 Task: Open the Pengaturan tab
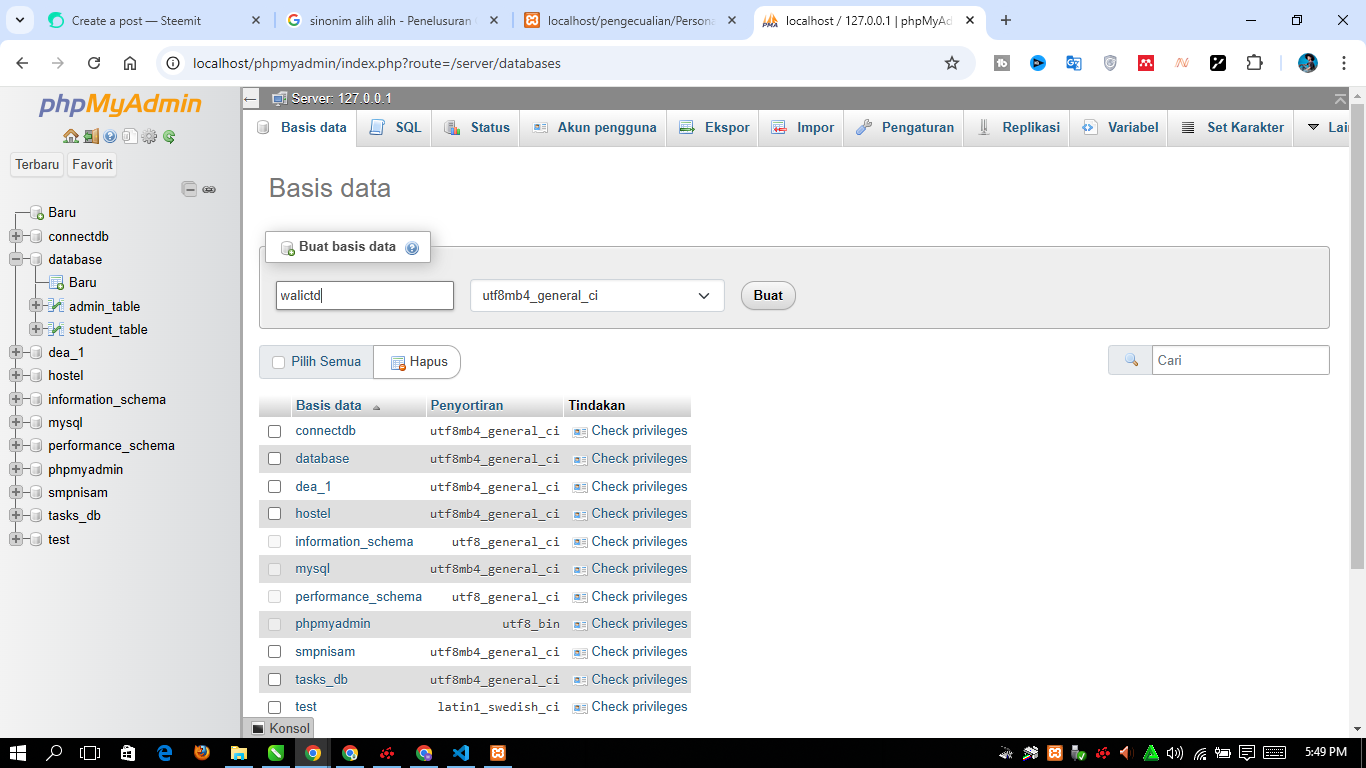pos(904,128)
